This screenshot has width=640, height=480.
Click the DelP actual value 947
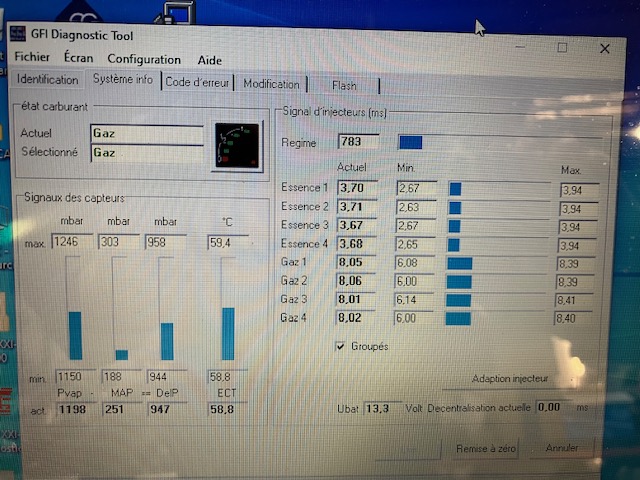pos(167,409)
